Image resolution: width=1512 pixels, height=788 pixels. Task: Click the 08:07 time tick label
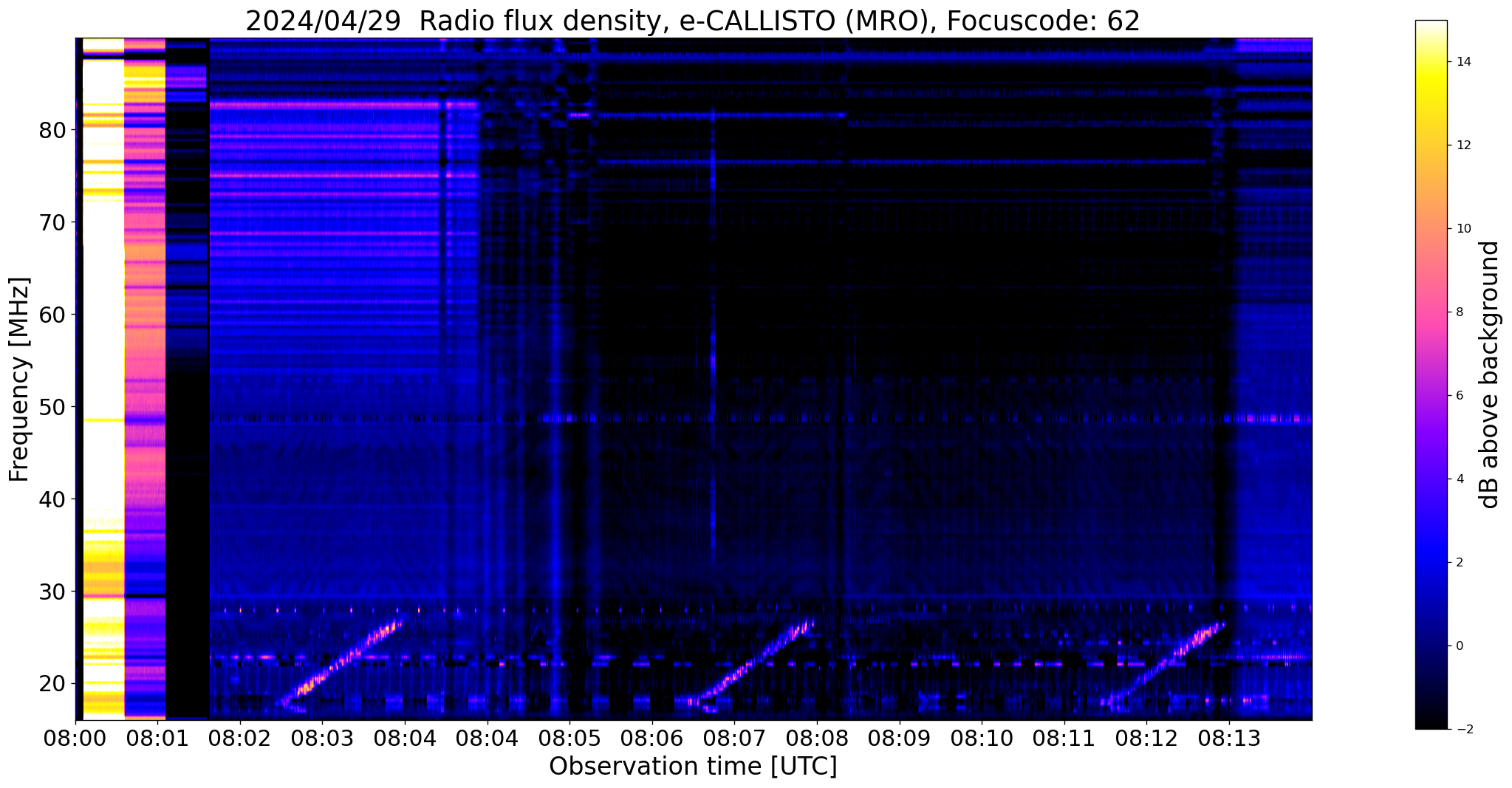(734, 738)
